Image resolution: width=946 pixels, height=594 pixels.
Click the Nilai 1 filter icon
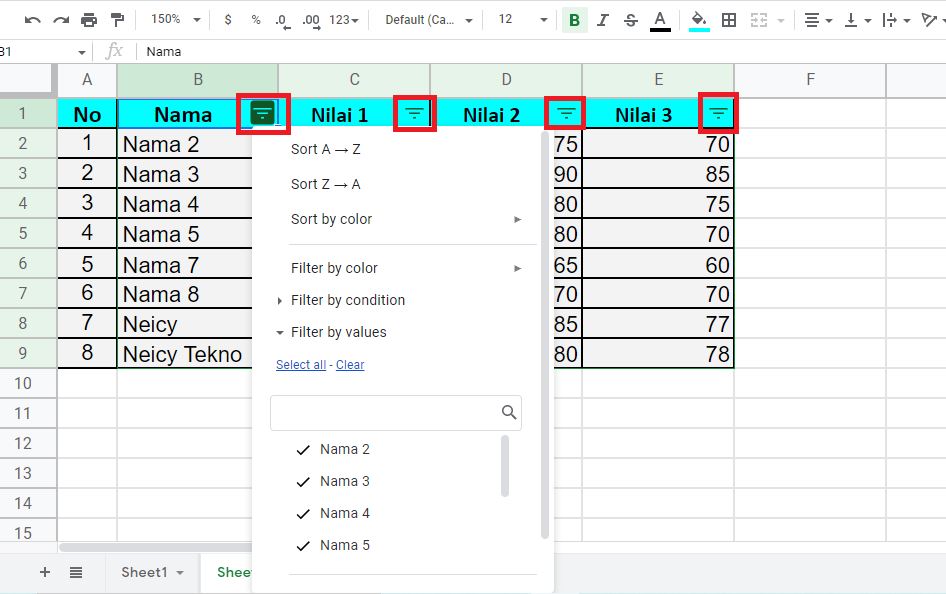click(x=414, y=113)
